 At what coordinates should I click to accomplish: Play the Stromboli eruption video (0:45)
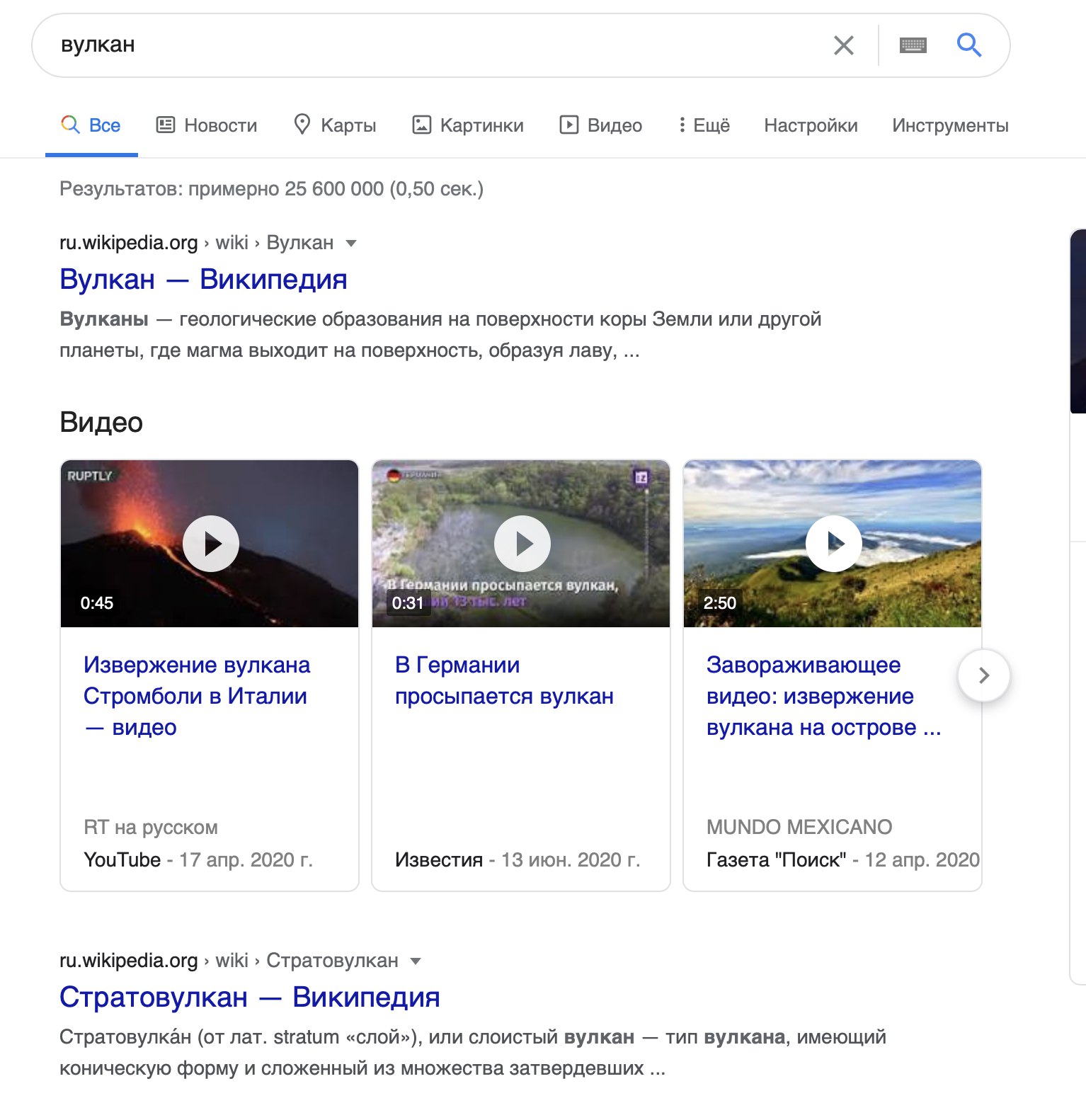coord(210,544)
